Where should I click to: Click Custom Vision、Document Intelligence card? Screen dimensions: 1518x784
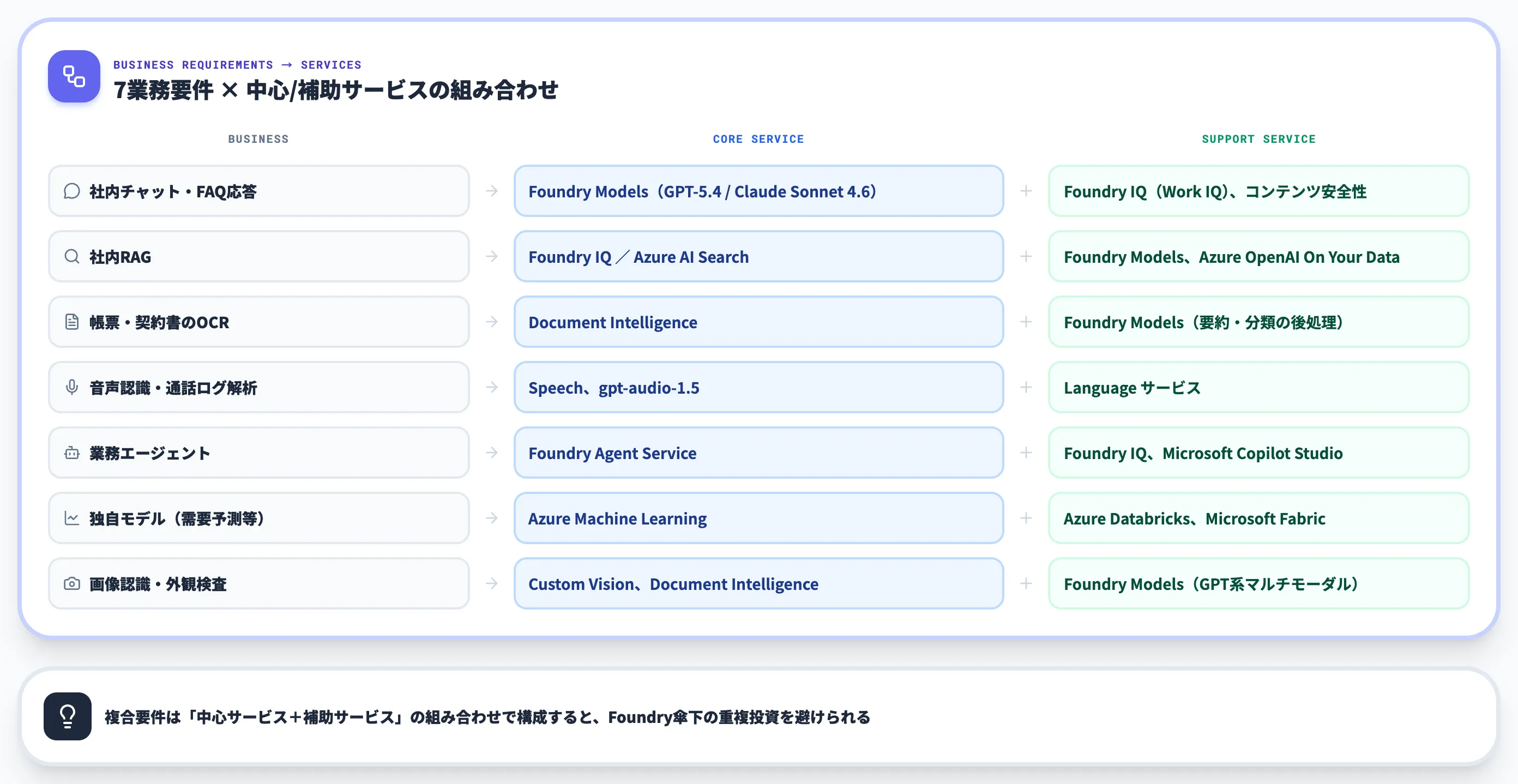tap(758, 583)
